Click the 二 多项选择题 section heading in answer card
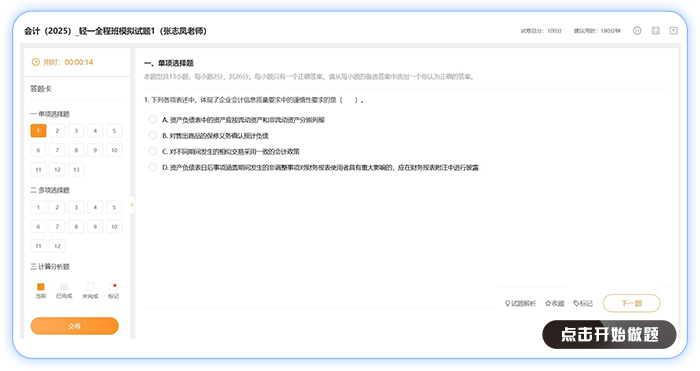 [x=50, y=190]
